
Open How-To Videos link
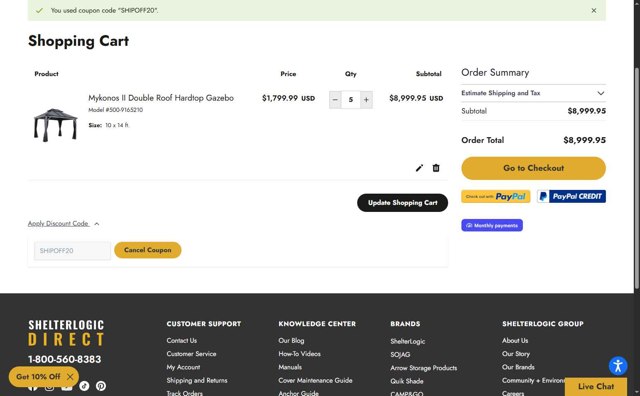tap(300, 354)
